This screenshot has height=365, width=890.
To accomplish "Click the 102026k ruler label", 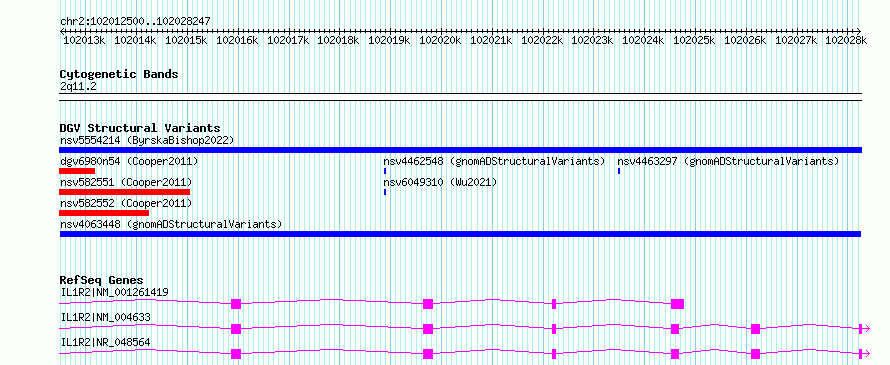I will [745, 40].
